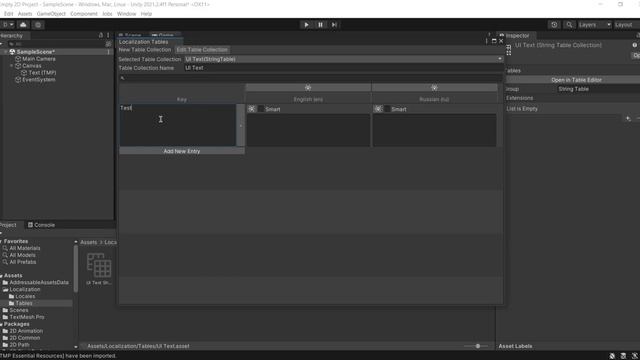Viewport: 640px width, 360px height.
Task: Click the Russian translation text area
Action: tap(434, 130)
